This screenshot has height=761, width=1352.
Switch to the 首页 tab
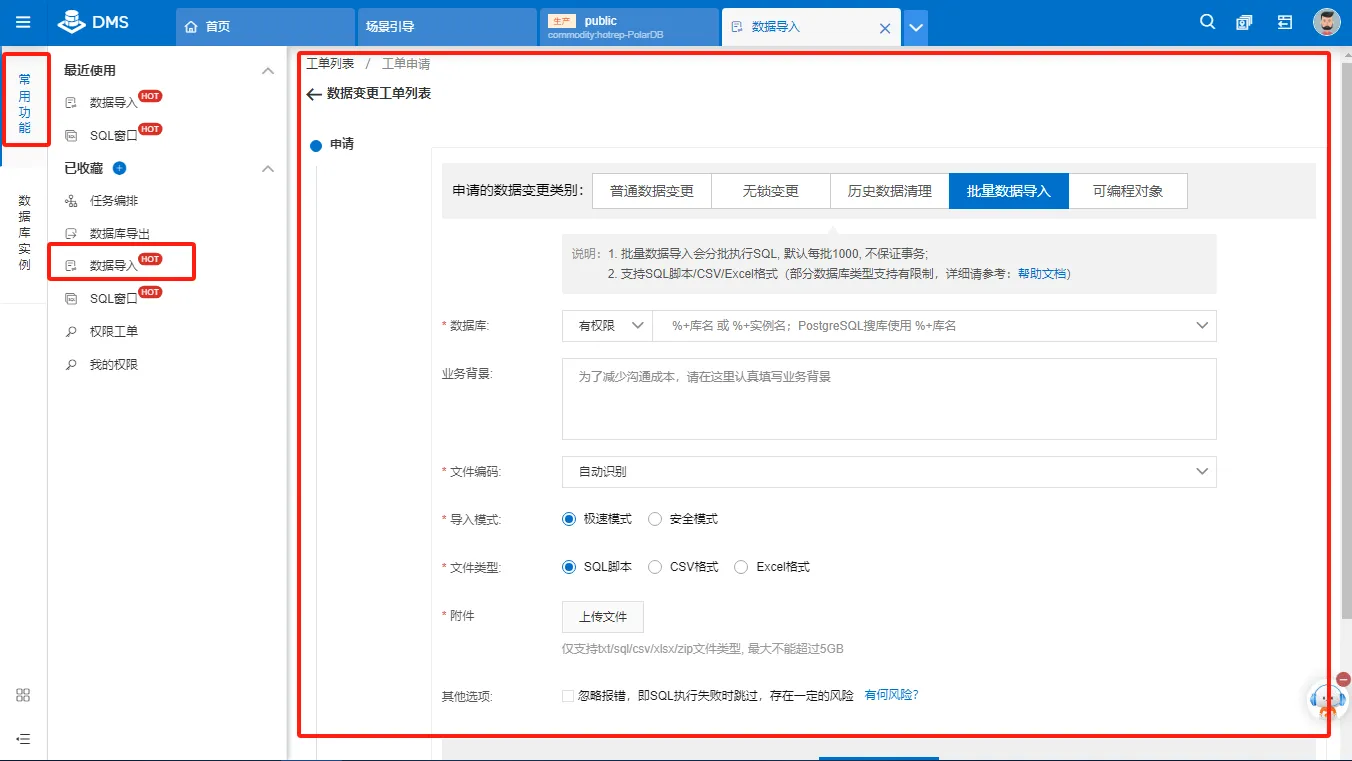click(265, 27)
